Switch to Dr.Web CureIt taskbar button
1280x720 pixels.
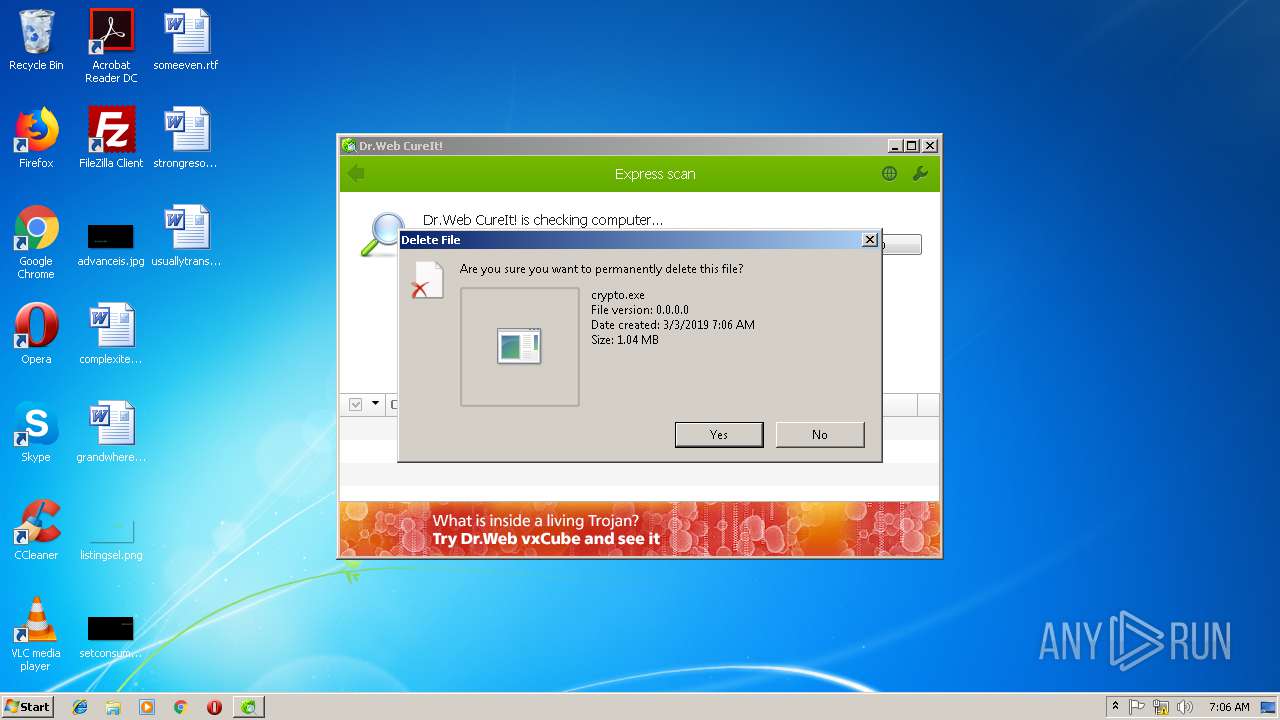click(249, 707)
